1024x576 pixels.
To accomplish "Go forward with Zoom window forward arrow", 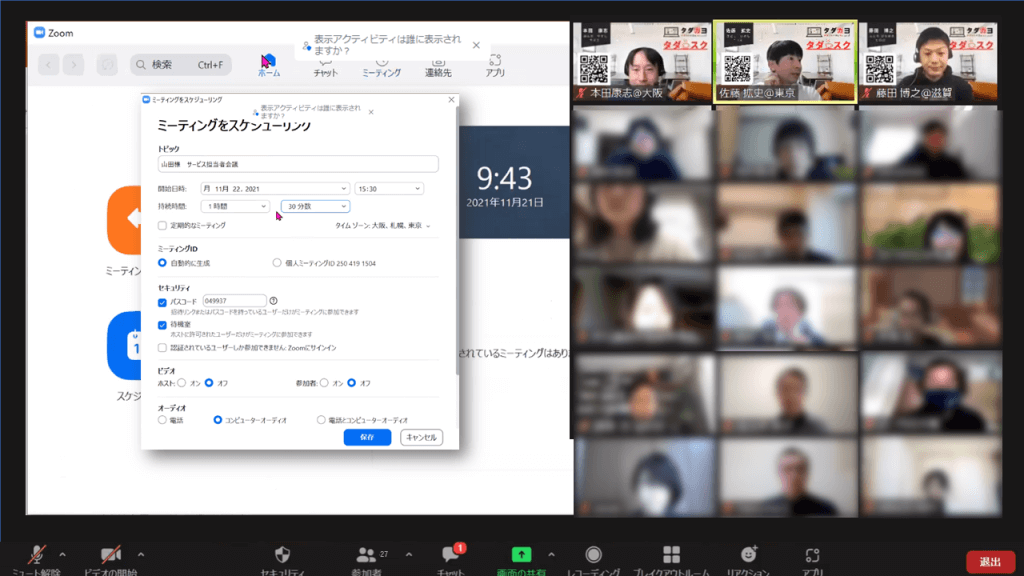I will 74,65.
